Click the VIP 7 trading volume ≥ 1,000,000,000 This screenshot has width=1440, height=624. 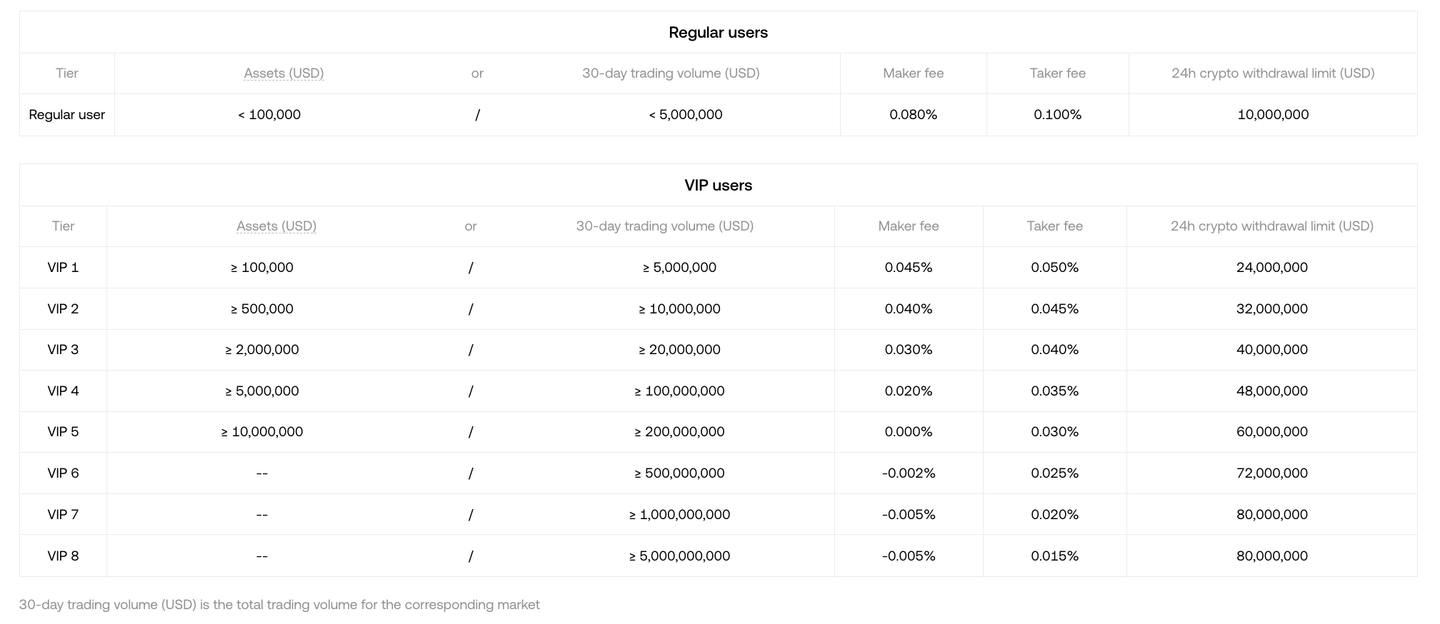(x=679, y=515)
